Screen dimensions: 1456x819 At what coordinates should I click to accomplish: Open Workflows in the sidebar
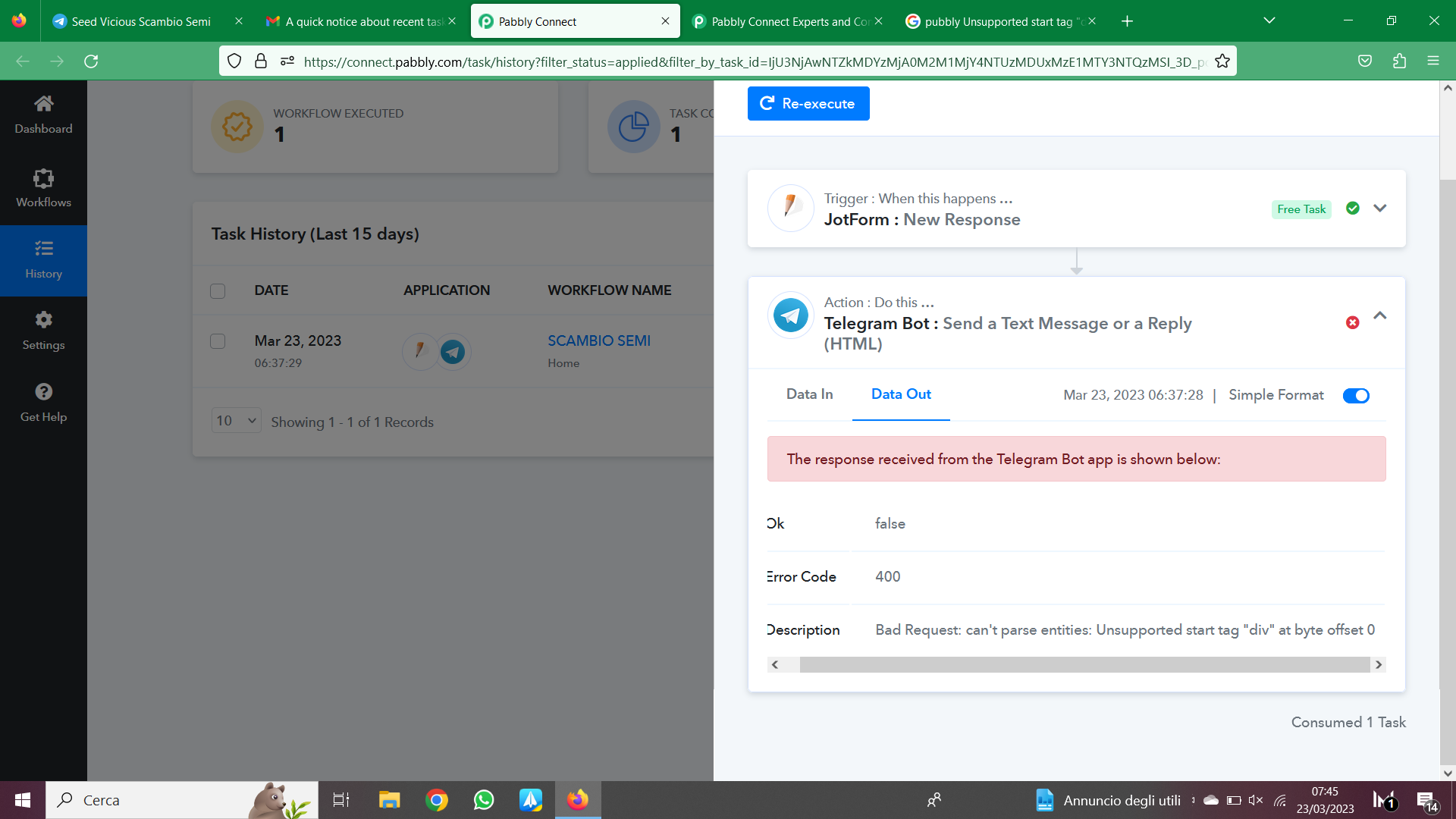(43, 188)
